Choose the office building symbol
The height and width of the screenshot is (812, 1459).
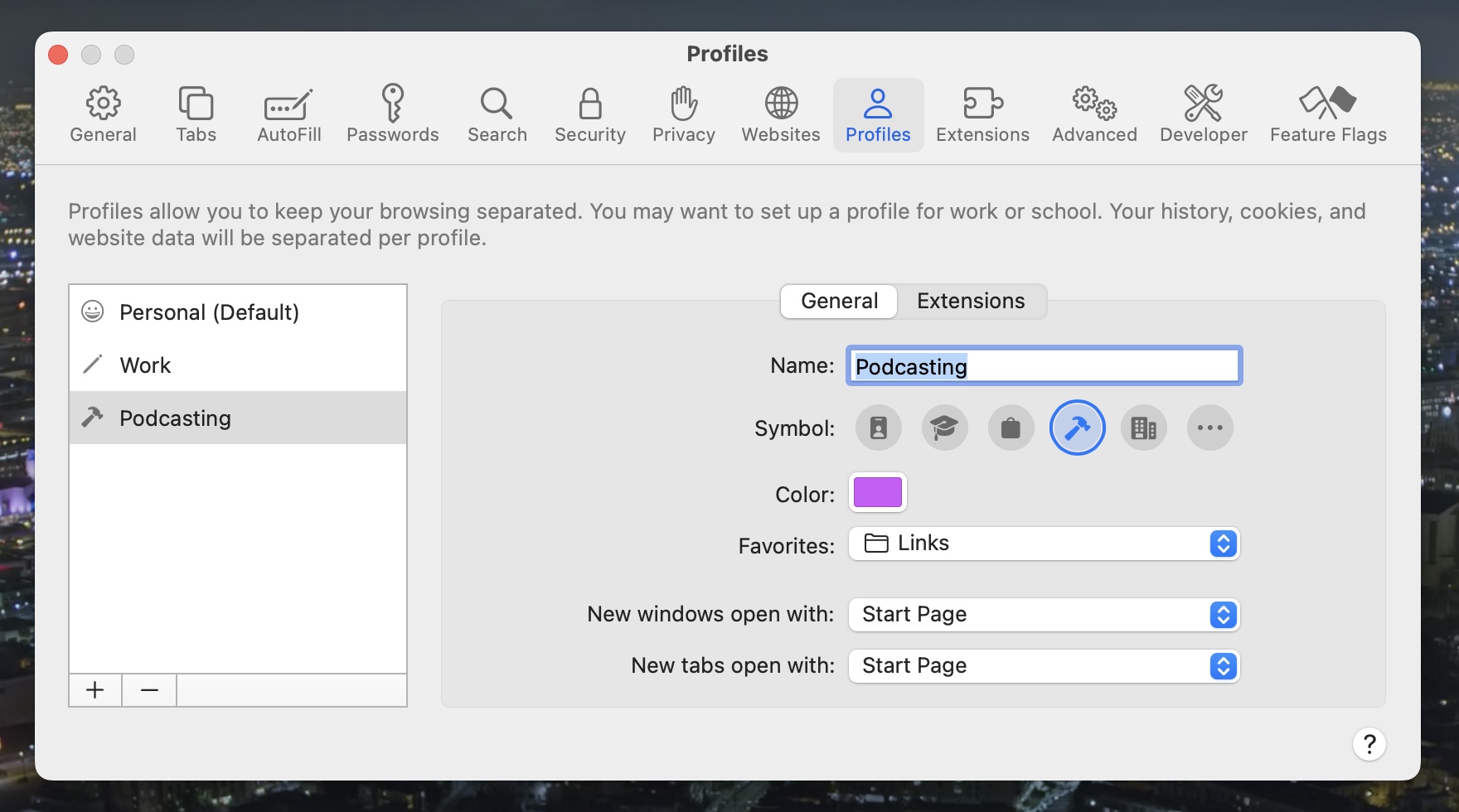[x=1143, y=428]
